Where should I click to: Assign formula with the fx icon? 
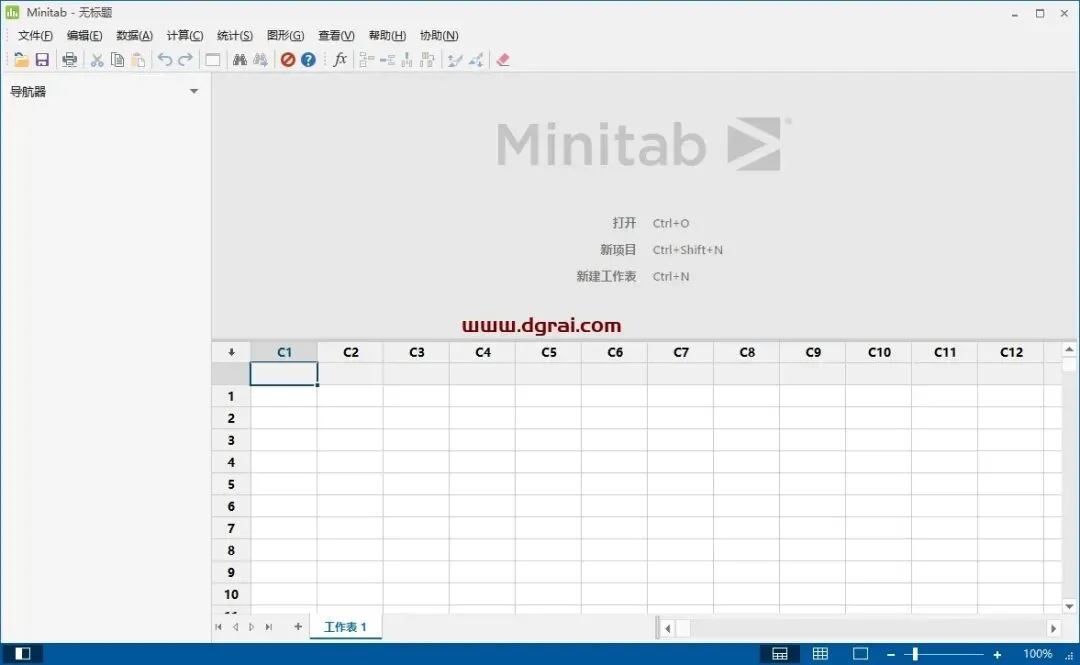tap(340, 60)
